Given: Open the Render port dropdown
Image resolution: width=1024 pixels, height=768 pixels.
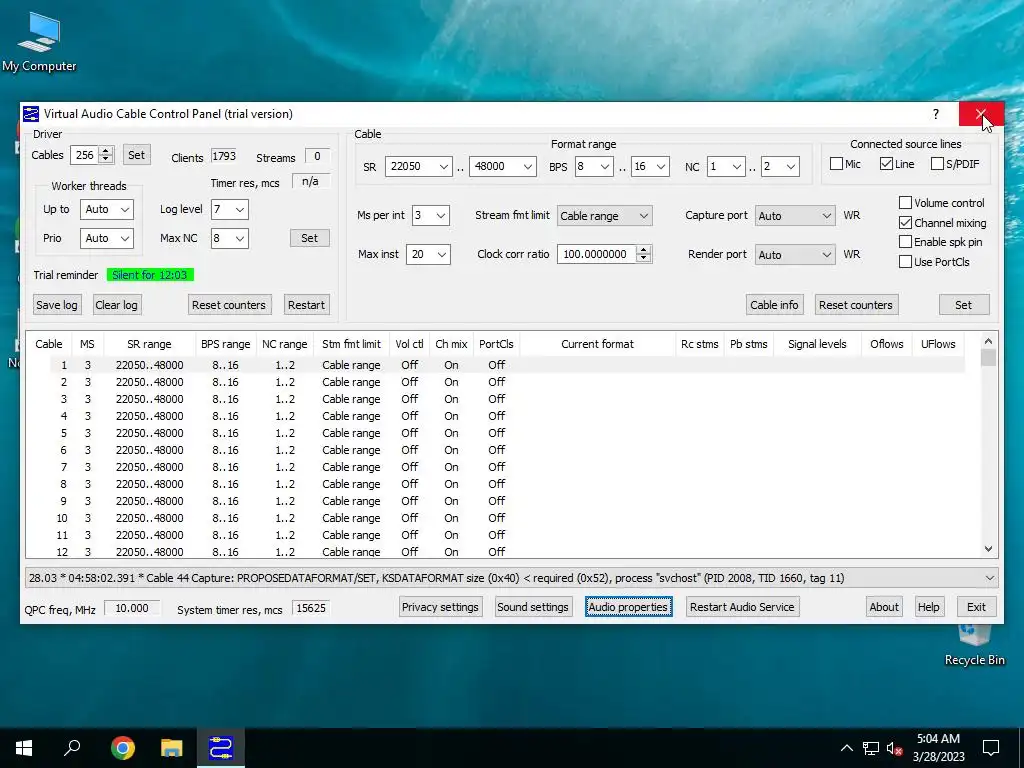Looking at the screenshot, I should 795,255.
